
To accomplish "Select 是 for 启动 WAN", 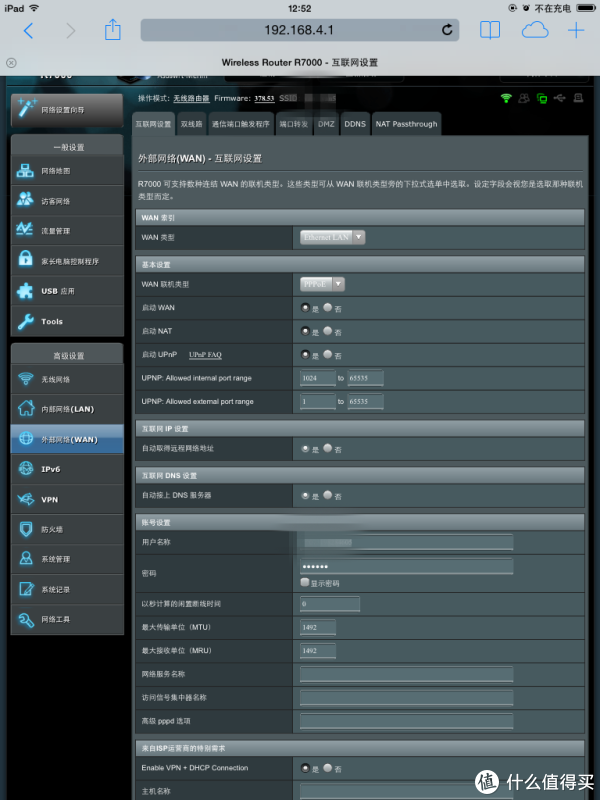I will point(305,308).
